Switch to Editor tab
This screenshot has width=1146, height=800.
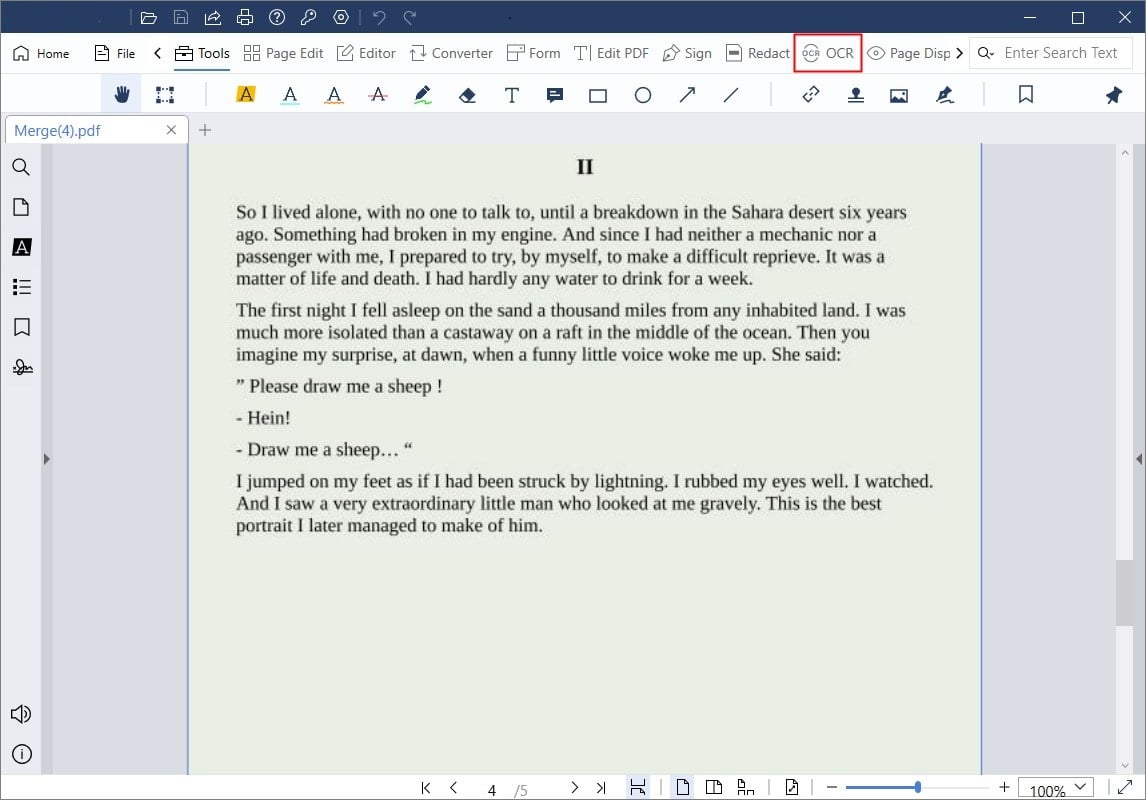click(366, 53)
